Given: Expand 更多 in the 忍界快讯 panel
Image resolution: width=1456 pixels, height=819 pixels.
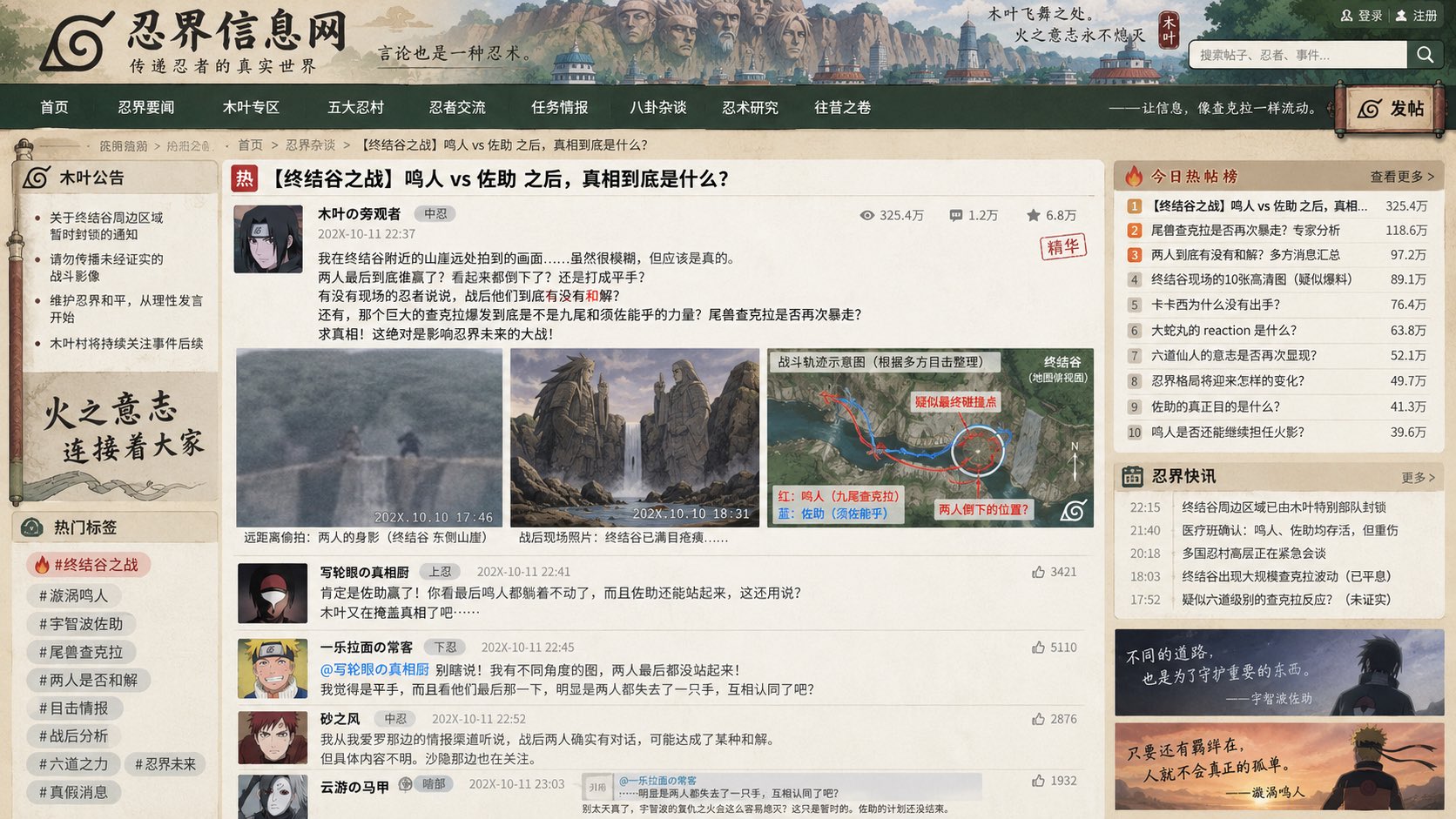Looking at the screenshot, I should pyautogui.click(x=1418, y=477).
